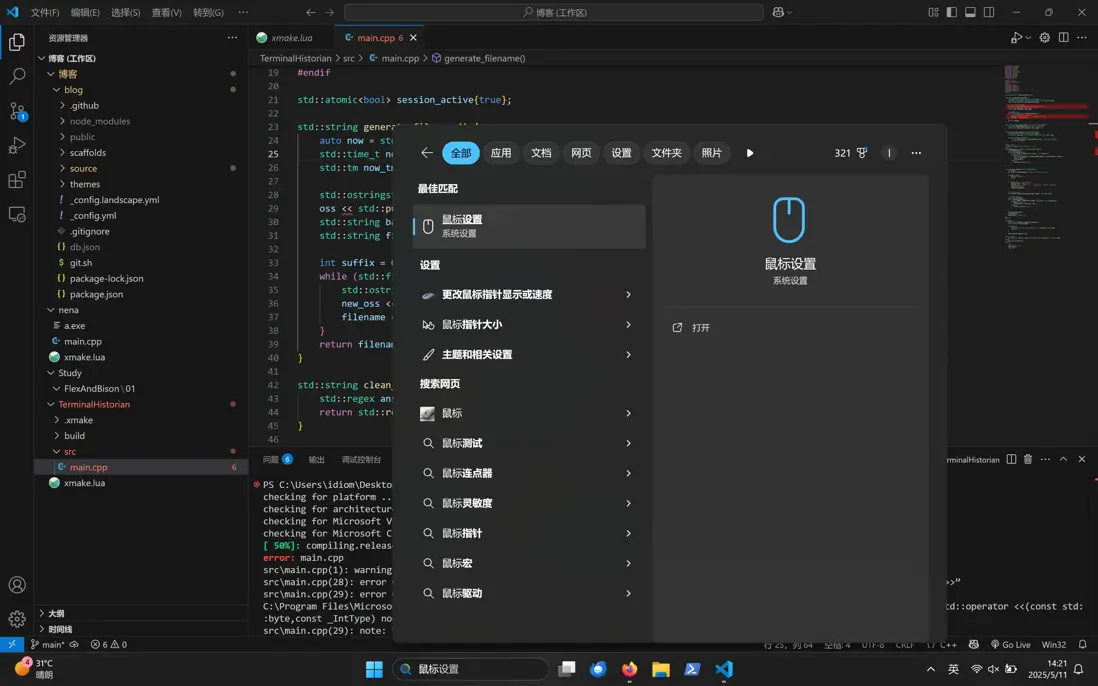The width and height of the screenshot is (1098, 686).
Task: Select the 文件夹 filter tab
Action: [667, 153]
